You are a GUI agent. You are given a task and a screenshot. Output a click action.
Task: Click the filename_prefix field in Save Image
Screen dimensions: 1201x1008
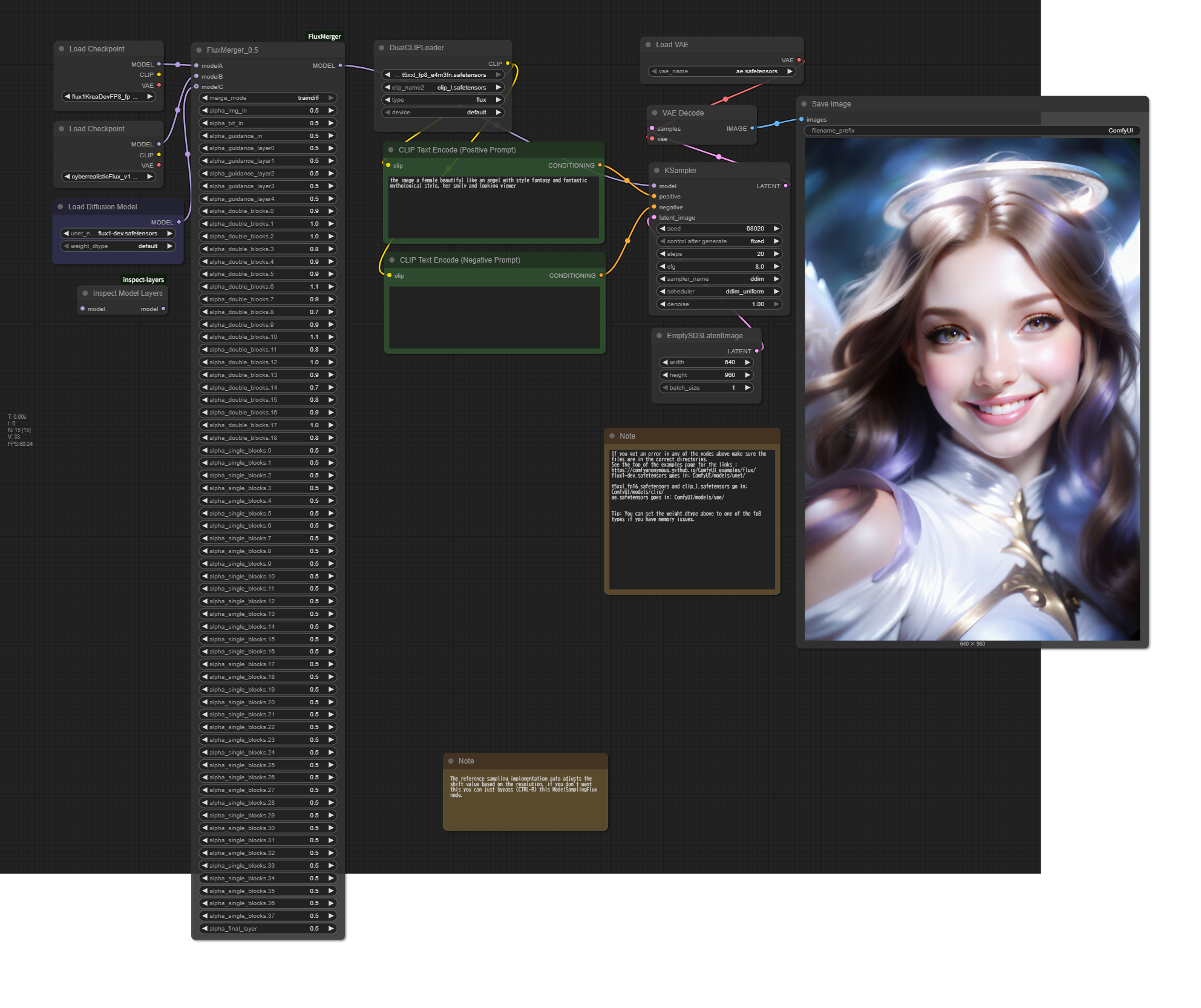(972, 131)
